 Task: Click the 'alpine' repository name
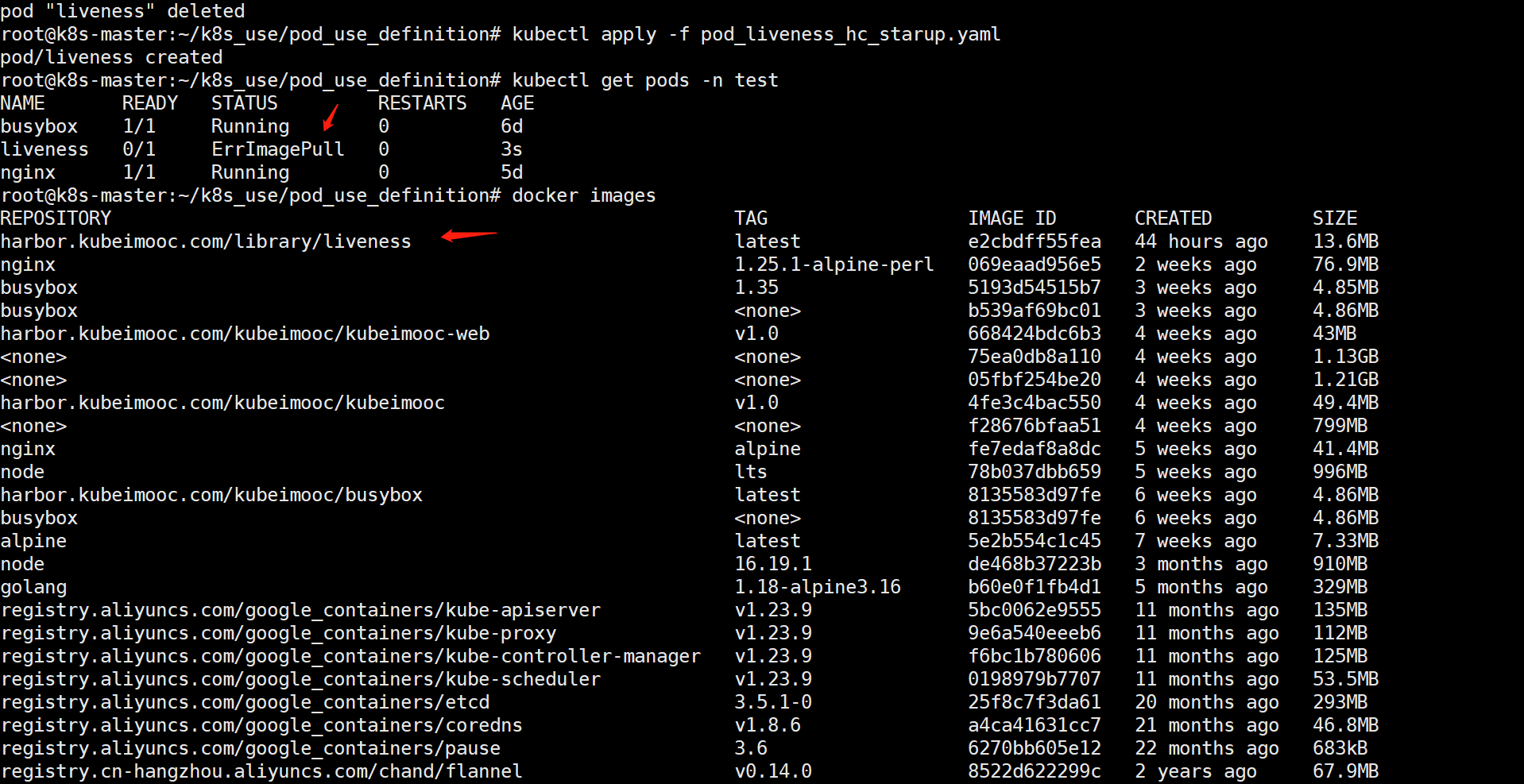33,542
